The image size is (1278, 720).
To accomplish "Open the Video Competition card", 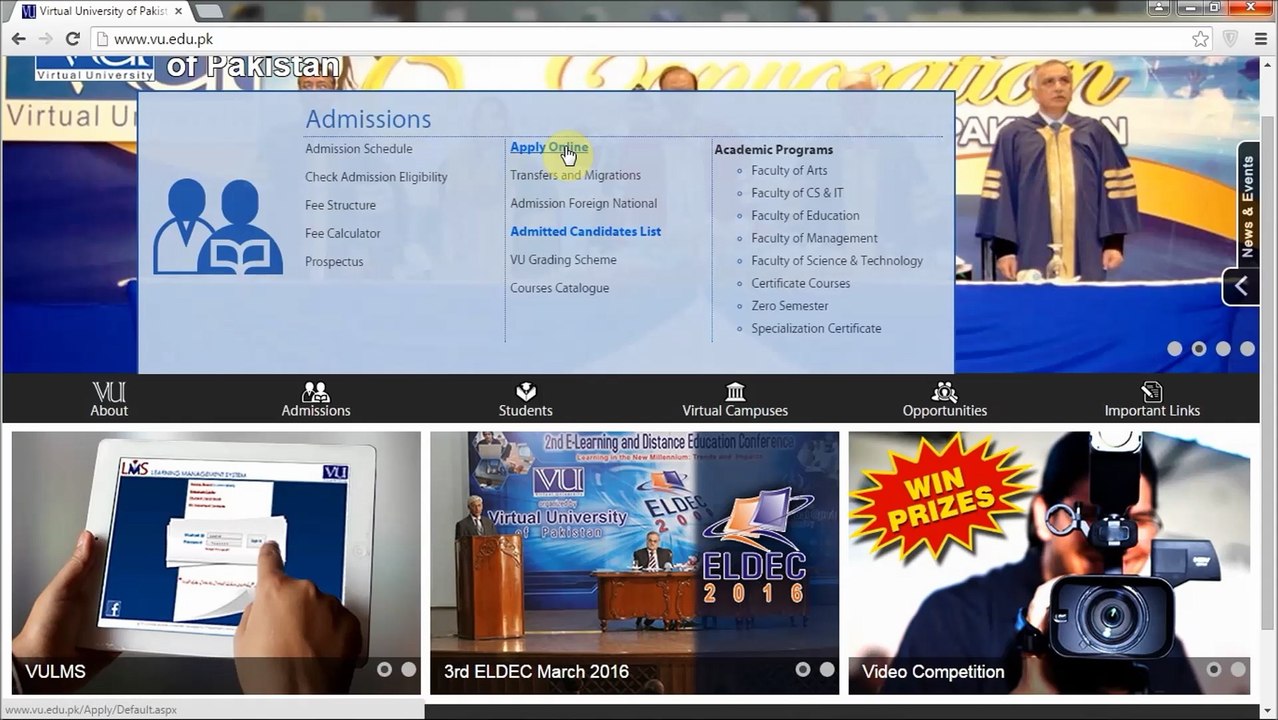I will 1049,563.
